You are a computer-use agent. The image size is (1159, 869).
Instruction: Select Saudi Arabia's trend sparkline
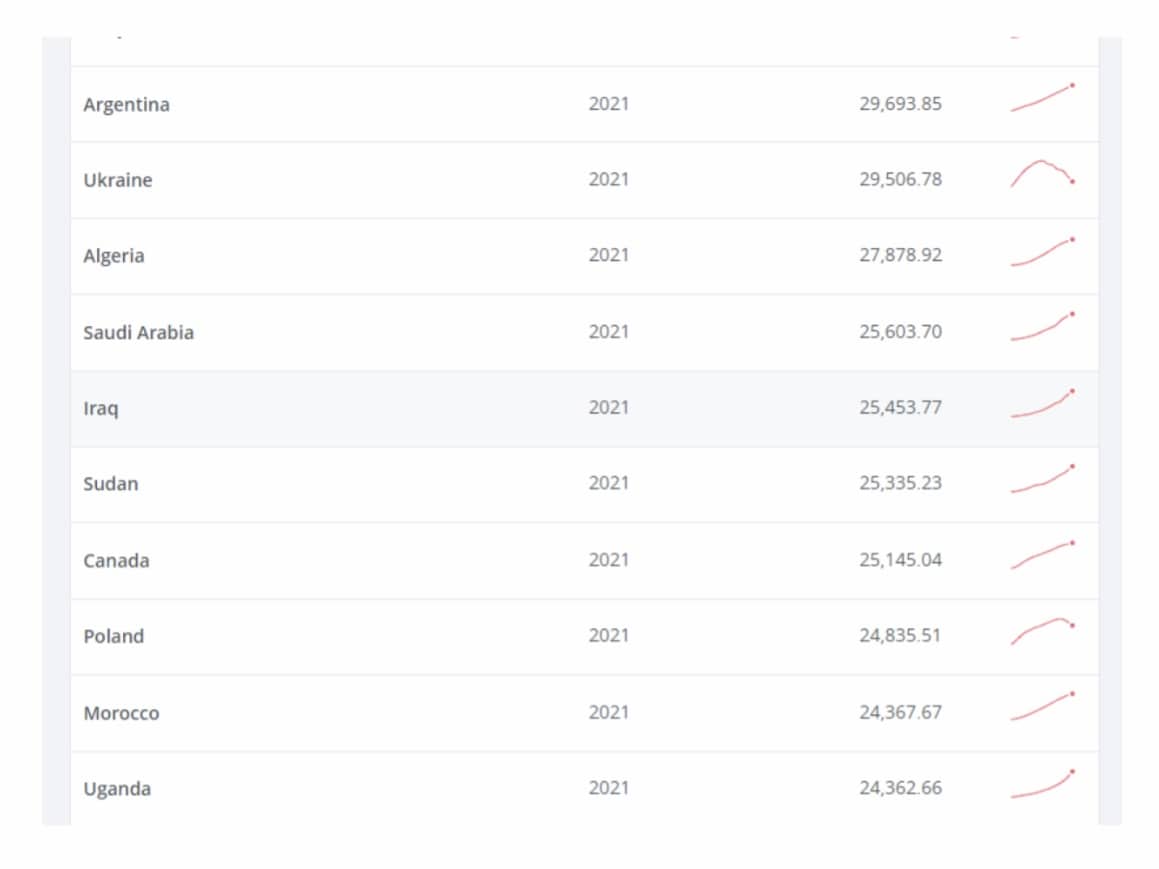coord(1042,327)
